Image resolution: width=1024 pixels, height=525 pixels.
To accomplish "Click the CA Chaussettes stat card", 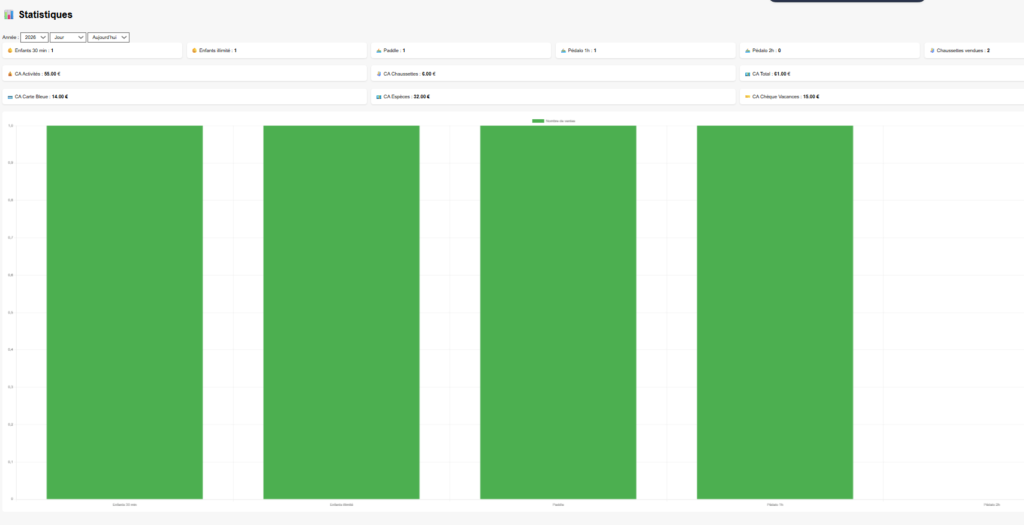I will pyautogui.click(x=553, y=74).
